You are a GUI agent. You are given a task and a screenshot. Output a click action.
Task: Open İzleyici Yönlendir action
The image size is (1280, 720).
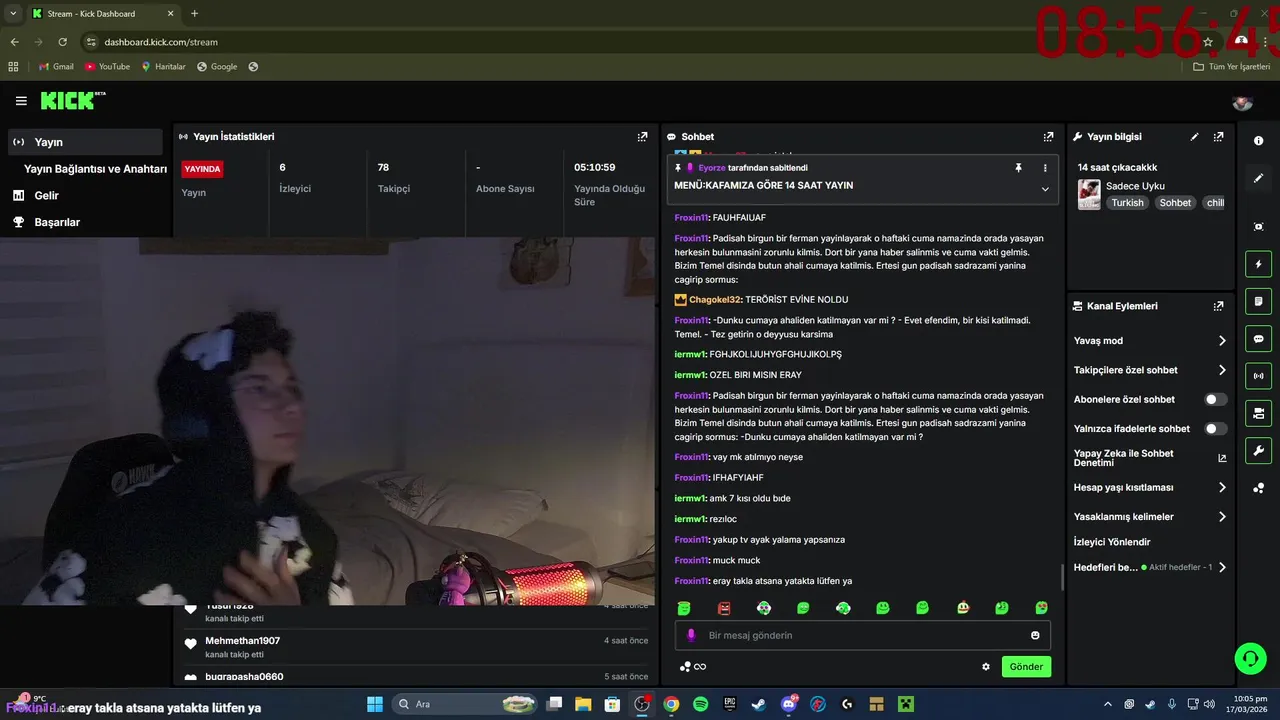pyautogui.click(x=1112, y=542)
